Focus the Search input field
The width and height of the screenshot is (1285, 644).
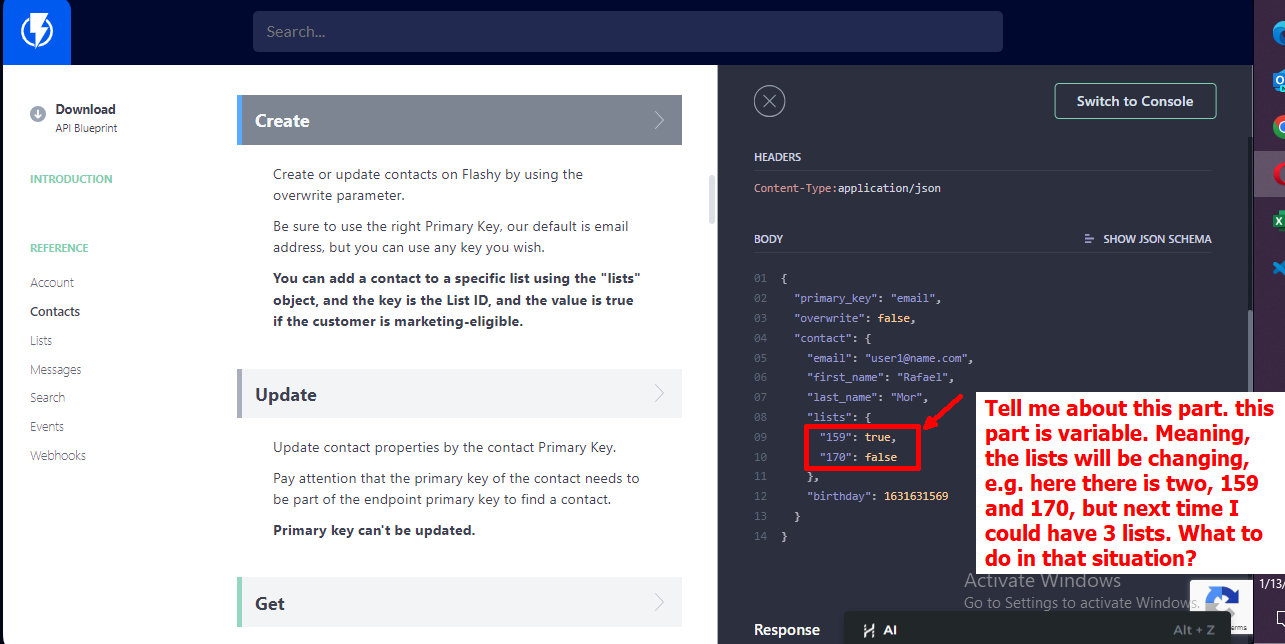point(628,32)
